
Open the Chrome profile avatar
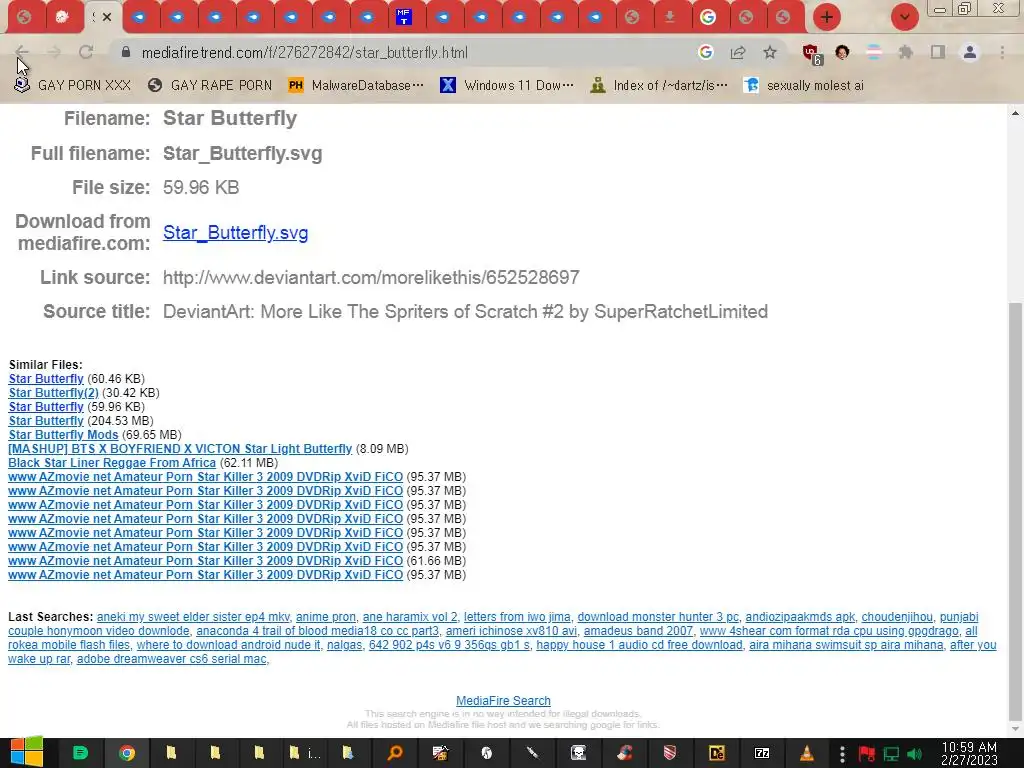[x=970, y=52]
